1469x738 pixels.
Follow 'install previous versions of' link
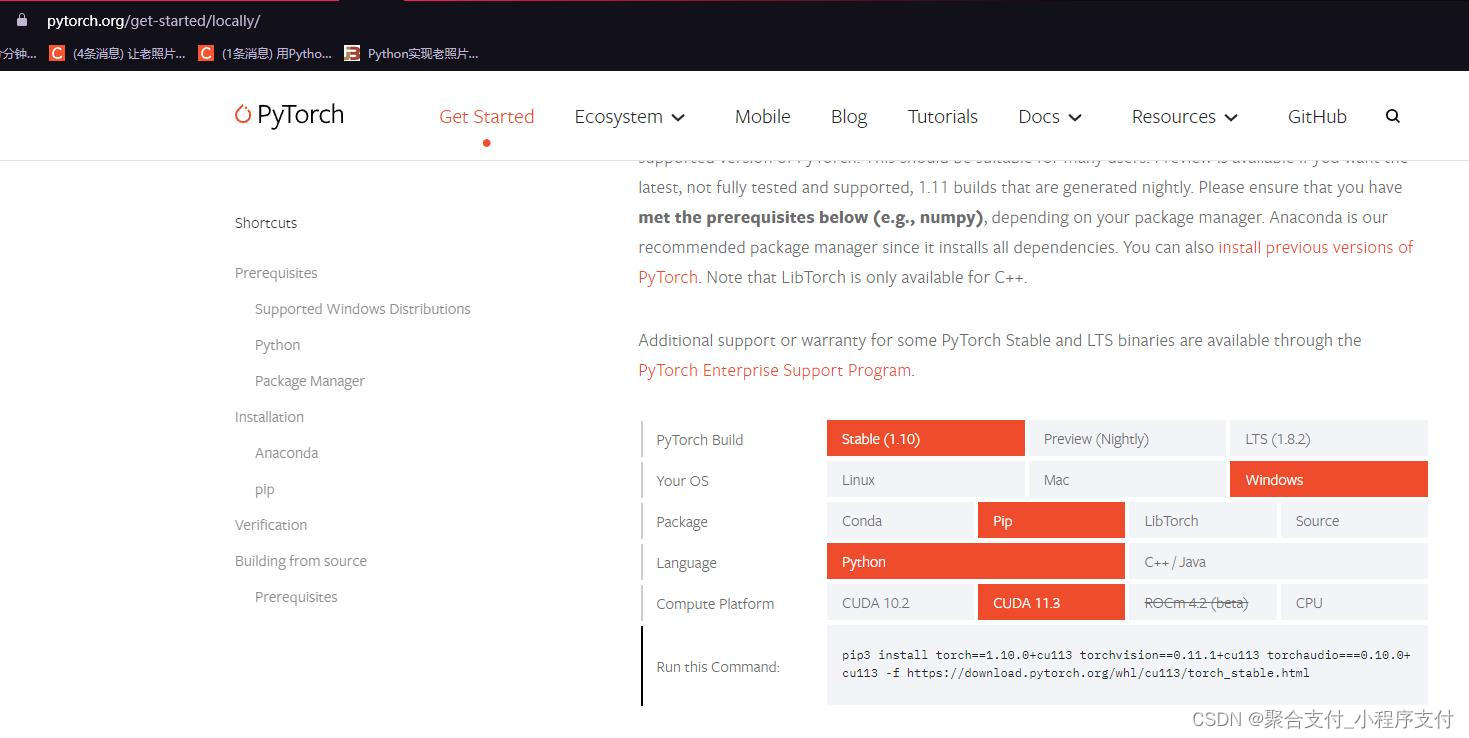(1315, 247)
